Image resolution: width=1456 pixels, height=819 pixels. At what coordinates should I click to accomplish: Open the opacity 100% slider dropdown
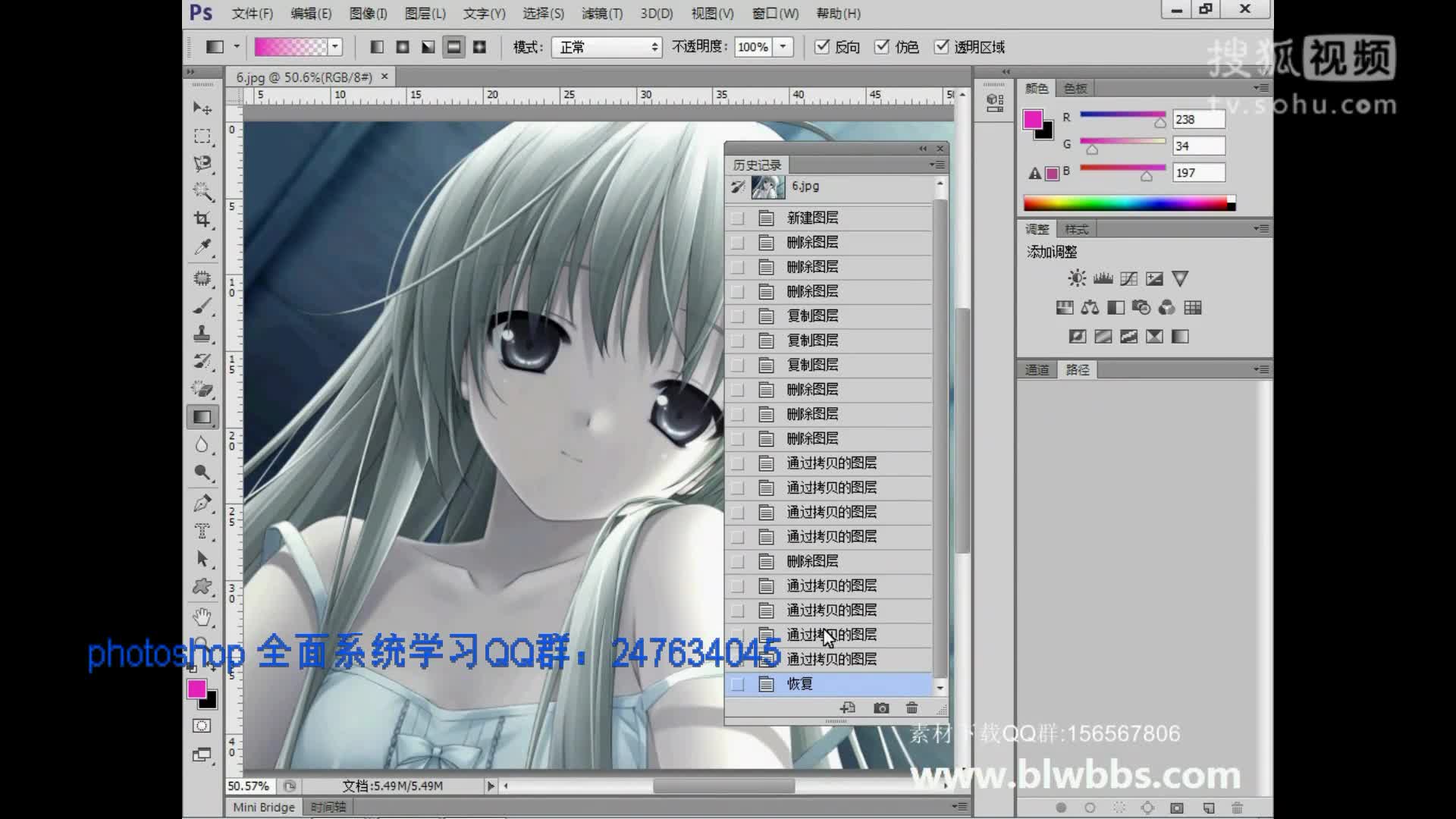tap(783, 47)
